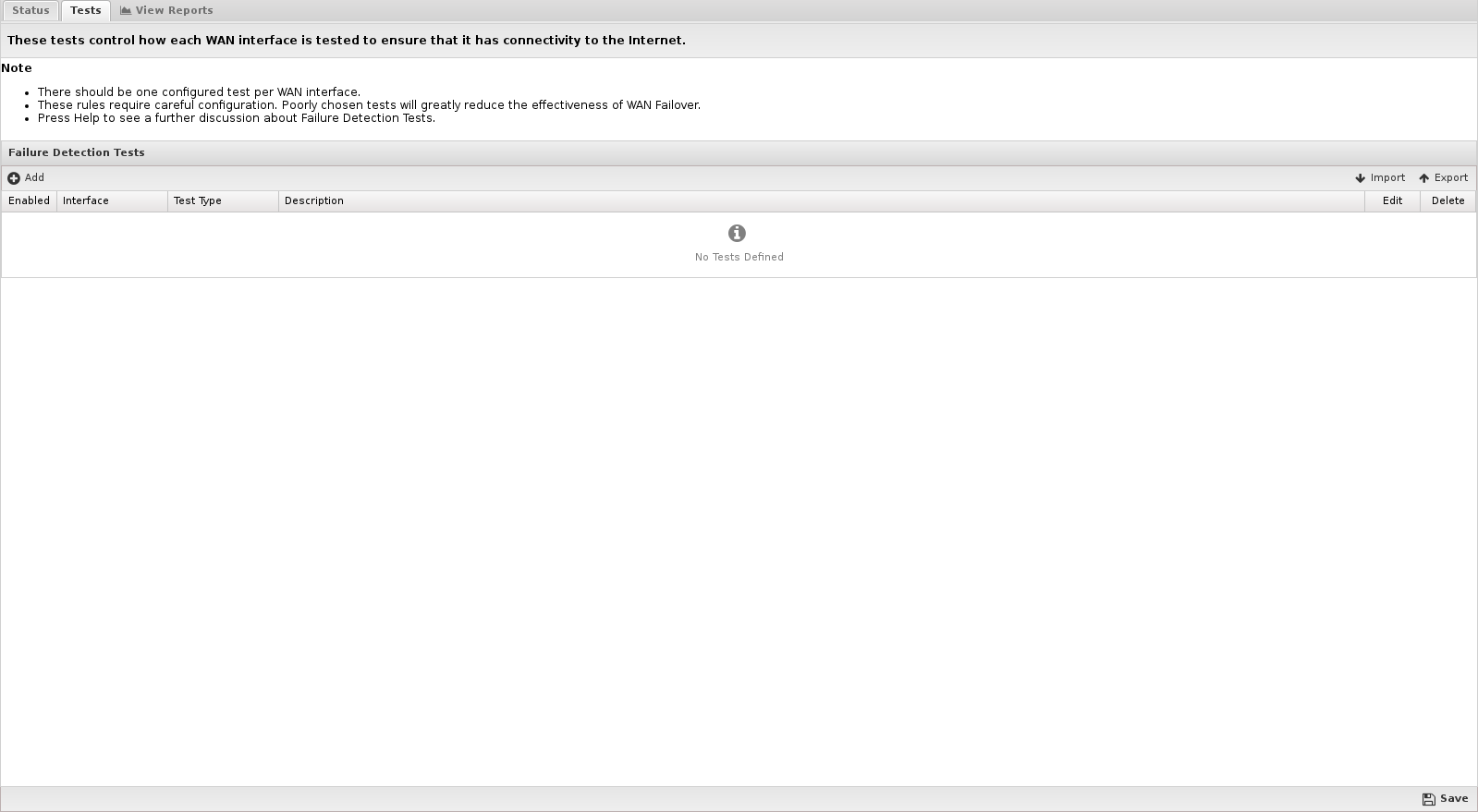Click the No Tests Defined message

739,257
